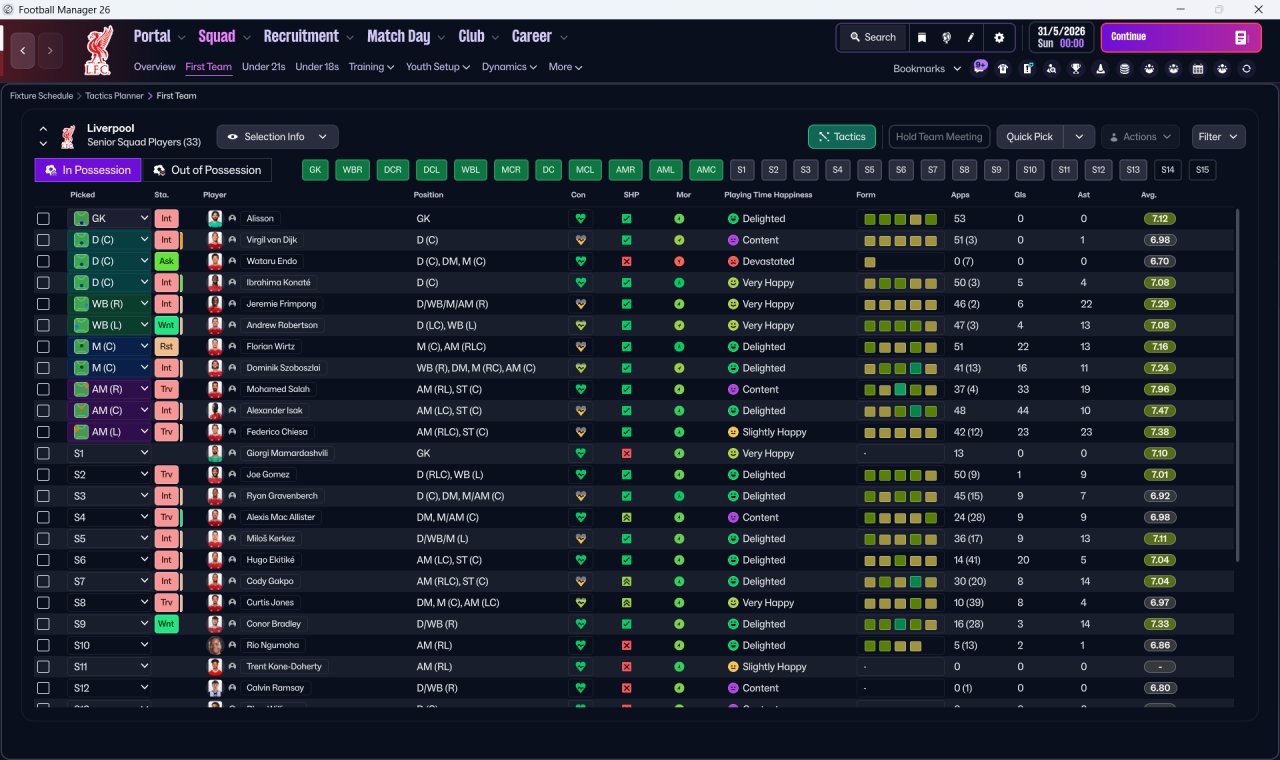This screenshot has width=1280, height=760.
Task: Click the coins stack finances icon
Action: [x=1125, y=69]
